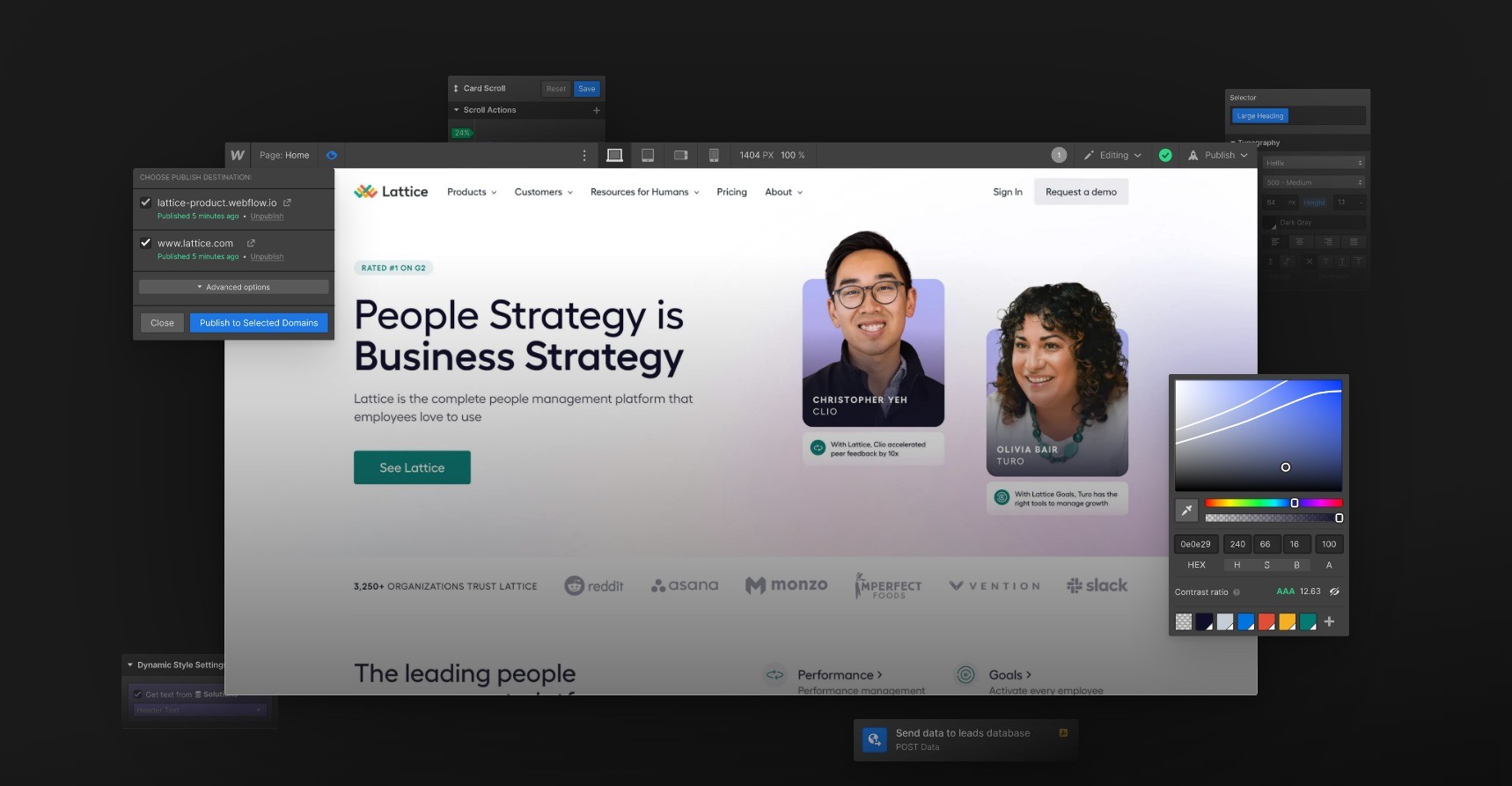
Task: Toggle Get text from Solutions checkbox
Action: [x=137, y=694]
